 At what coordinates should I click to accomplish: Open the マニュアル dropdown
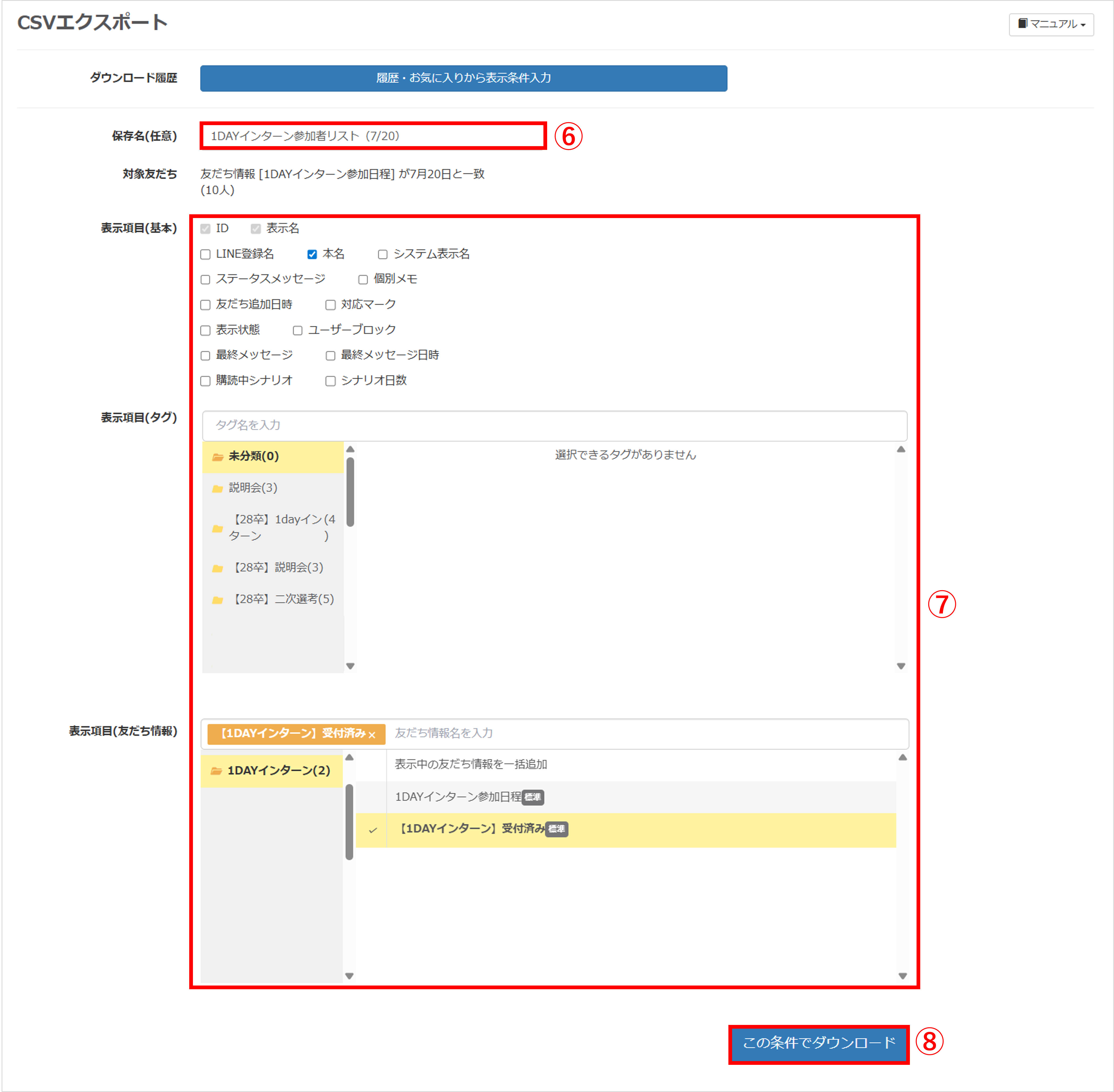[x=1051, y=24]
